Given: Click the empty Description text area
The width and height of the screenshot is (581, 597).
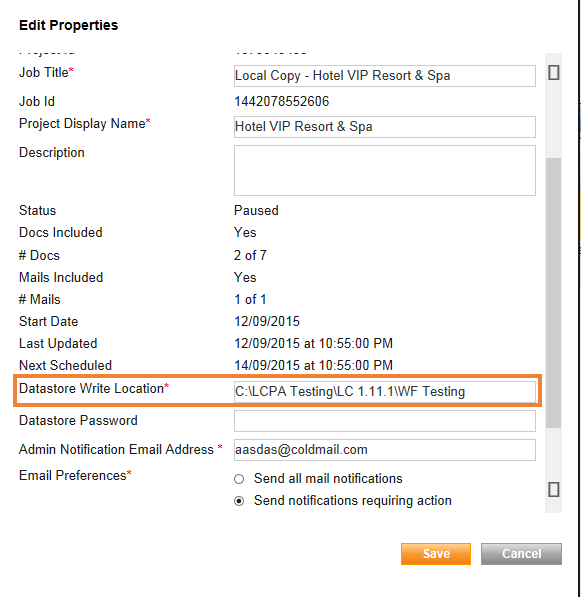Looking at the screenshot, I should pyautogui.click(x=385, y=170).
